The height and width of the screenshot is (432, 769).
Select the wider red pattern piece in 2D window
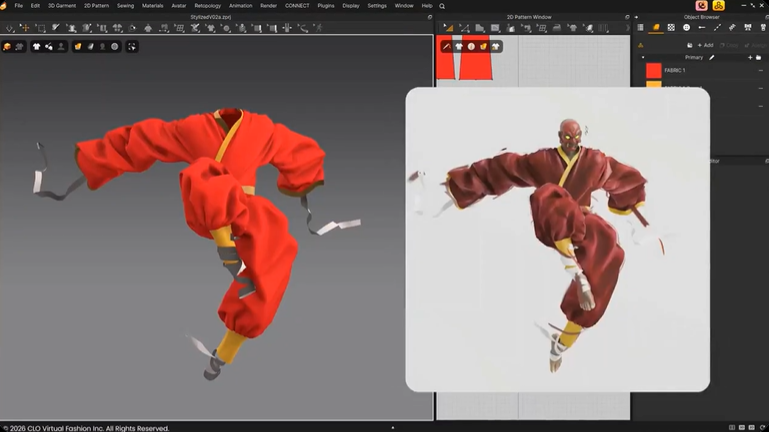475,57
